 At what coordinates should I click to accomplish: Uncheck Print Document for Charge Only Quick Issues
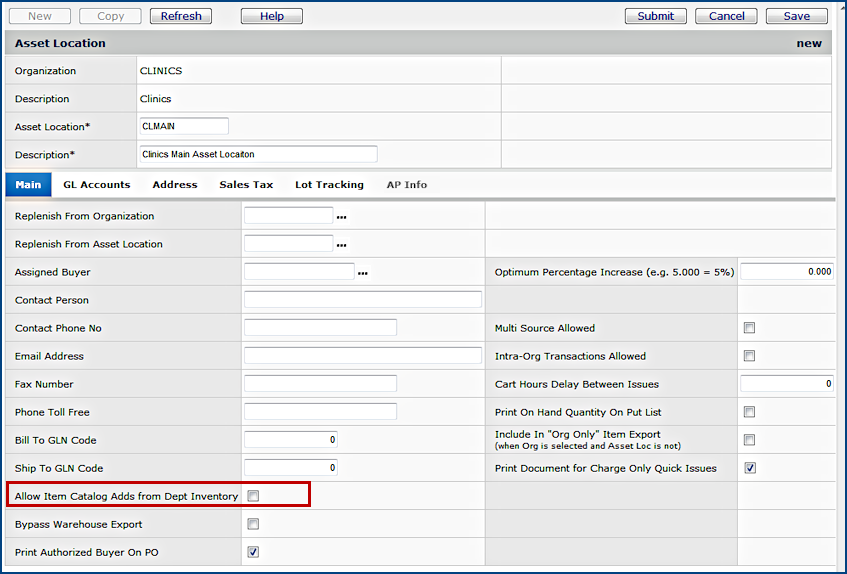[749, 468]
